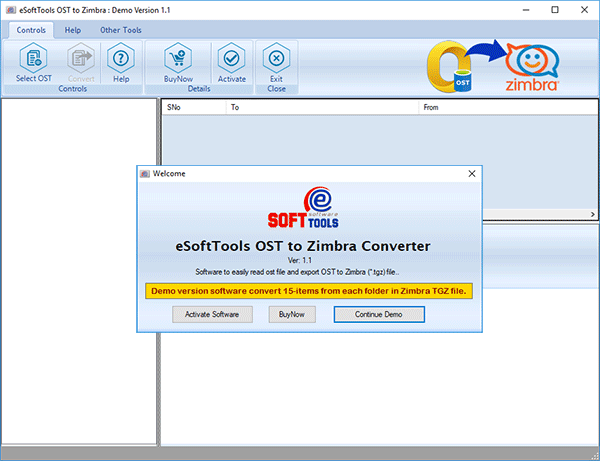Click the application icon in title bar
The image size is (600, 461).
[11, 10]
